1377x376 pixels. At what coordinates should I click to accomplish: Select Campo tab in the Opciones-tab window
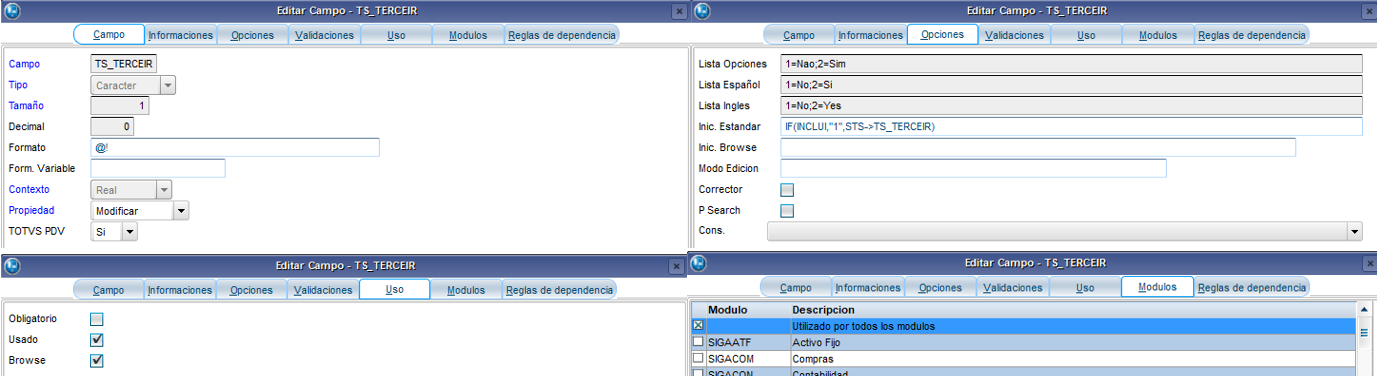point(799,35)
